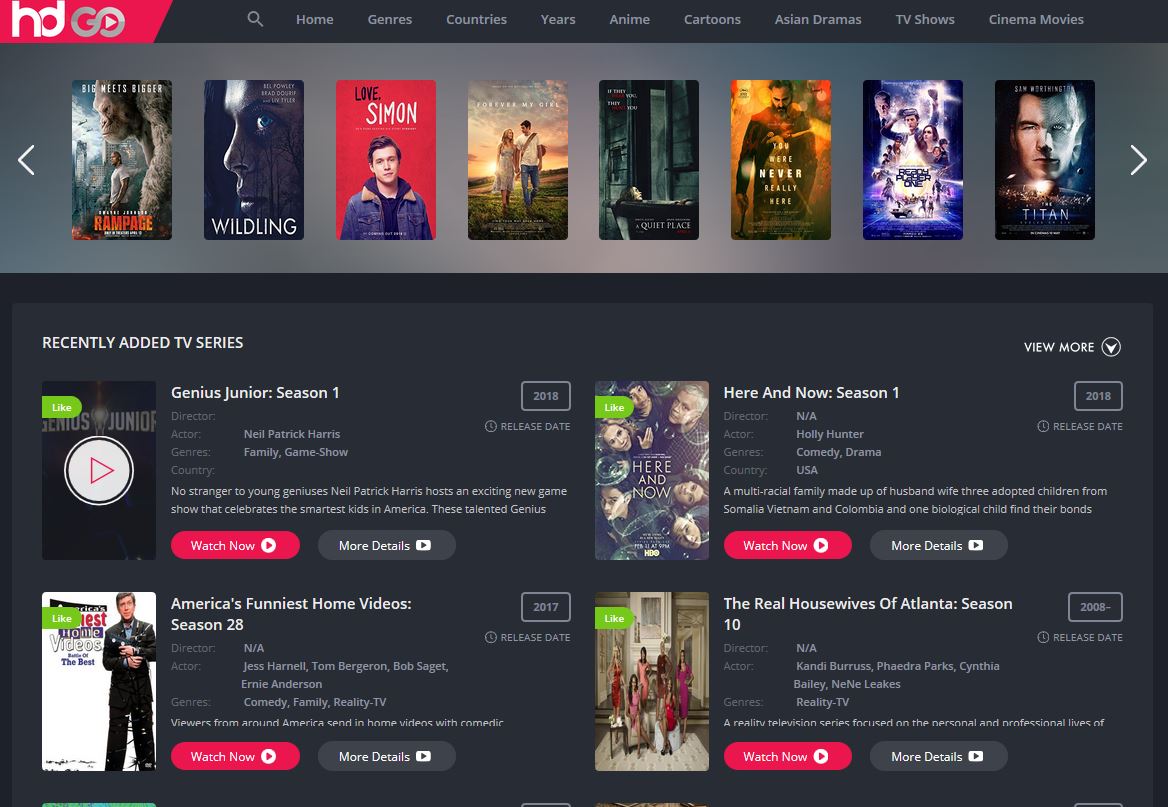The image size is (1168, 807).
Task: Click clock icon next to 2008 release date
Action: point(1044,637)
